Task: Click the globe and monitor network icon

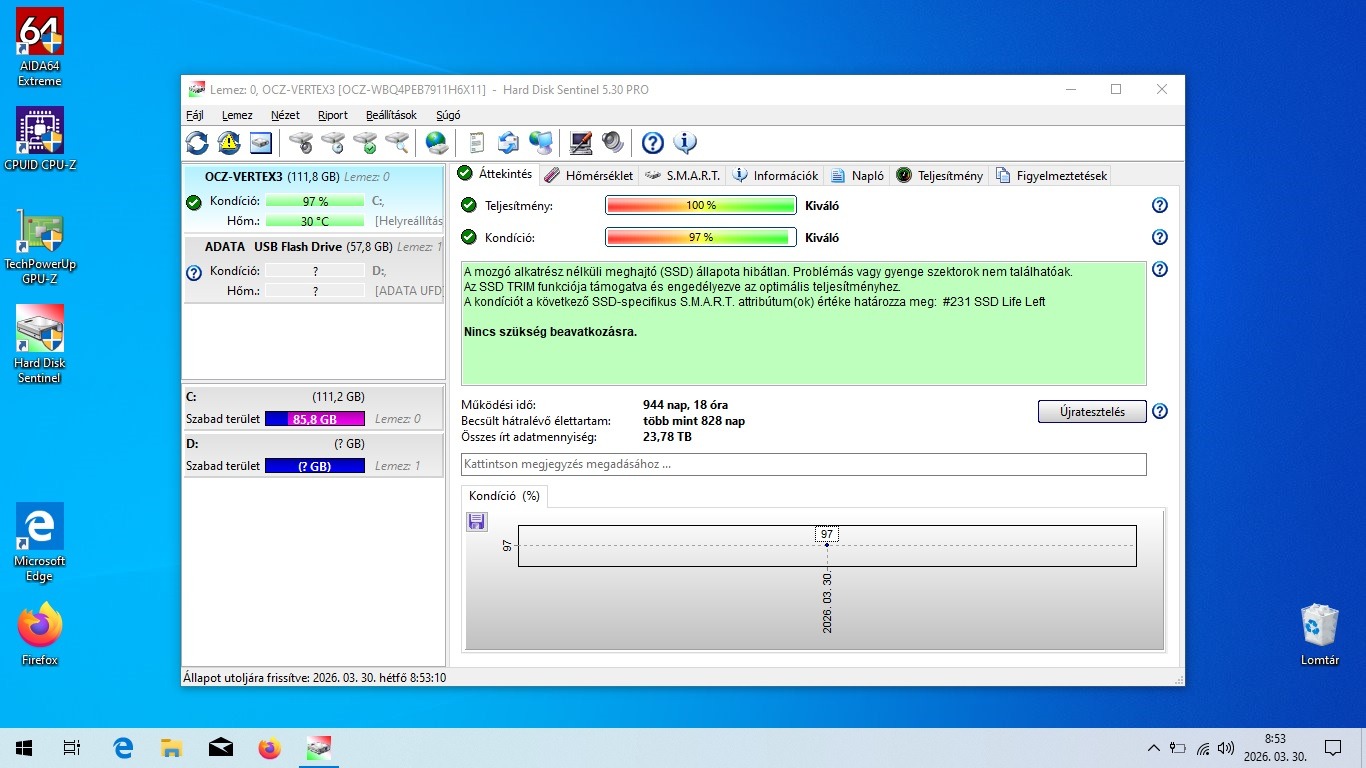Action: [541, 143]
